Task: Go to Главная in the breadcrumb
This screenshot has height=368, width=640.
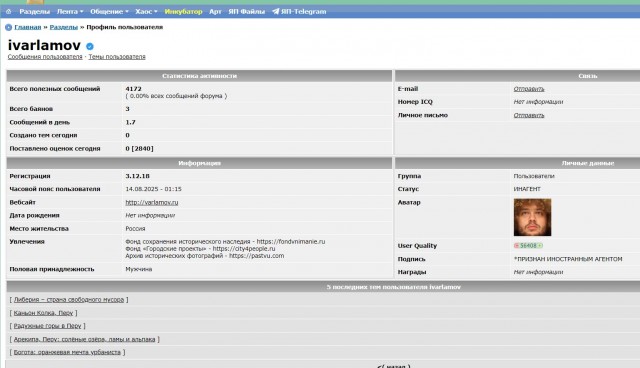Action: coord(28,27)
